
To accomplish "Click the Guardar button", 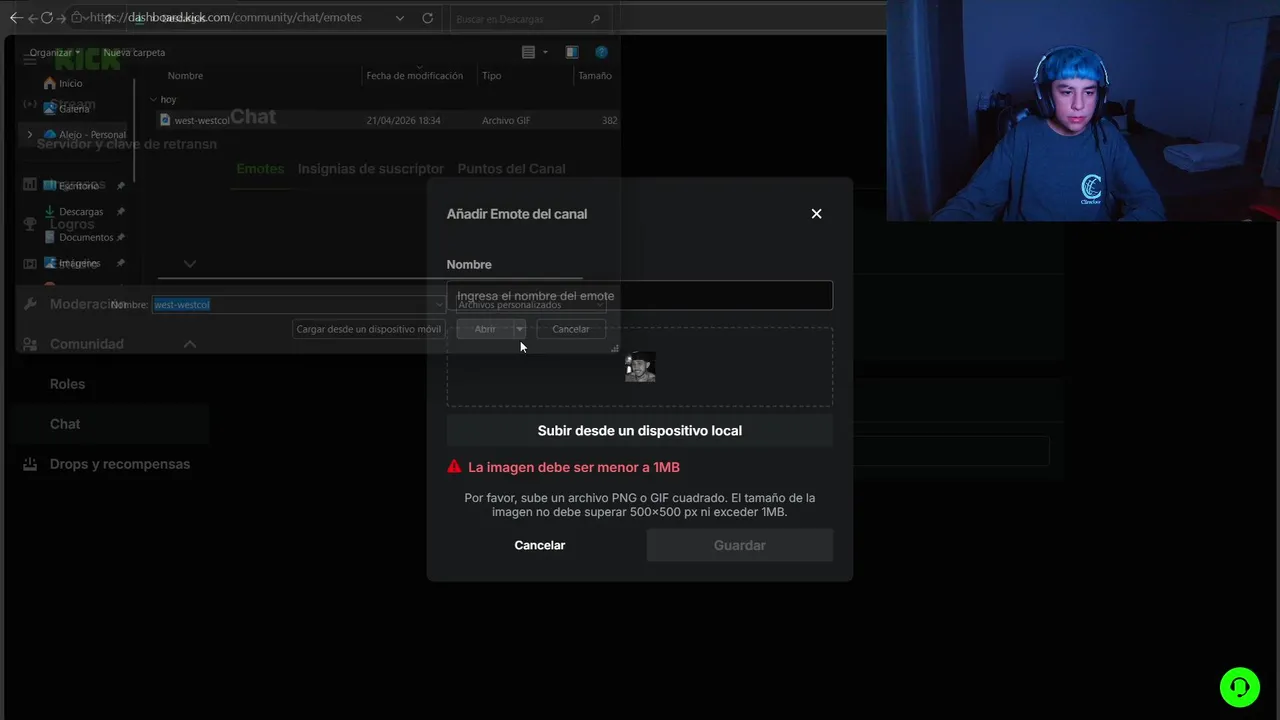I will point(740,545).
